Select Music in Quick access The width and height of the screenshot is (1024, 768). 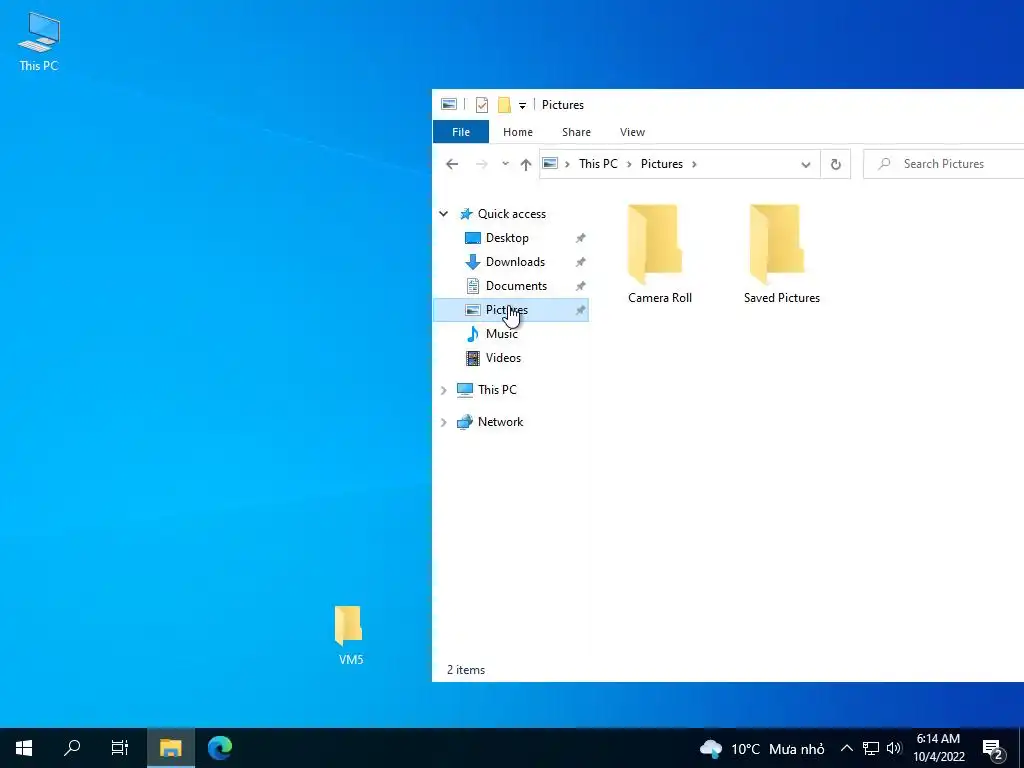(501, 334)
